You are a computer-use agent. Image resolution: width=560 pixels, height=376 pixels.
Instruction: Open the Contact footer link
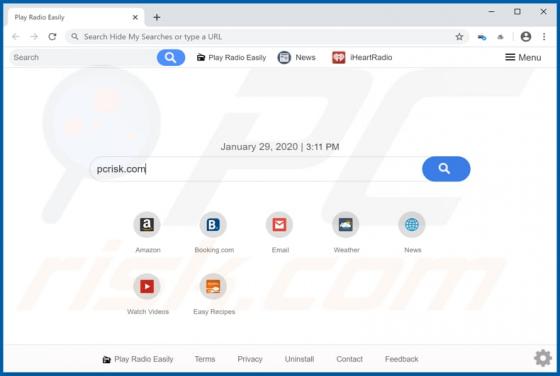[349, 359]
